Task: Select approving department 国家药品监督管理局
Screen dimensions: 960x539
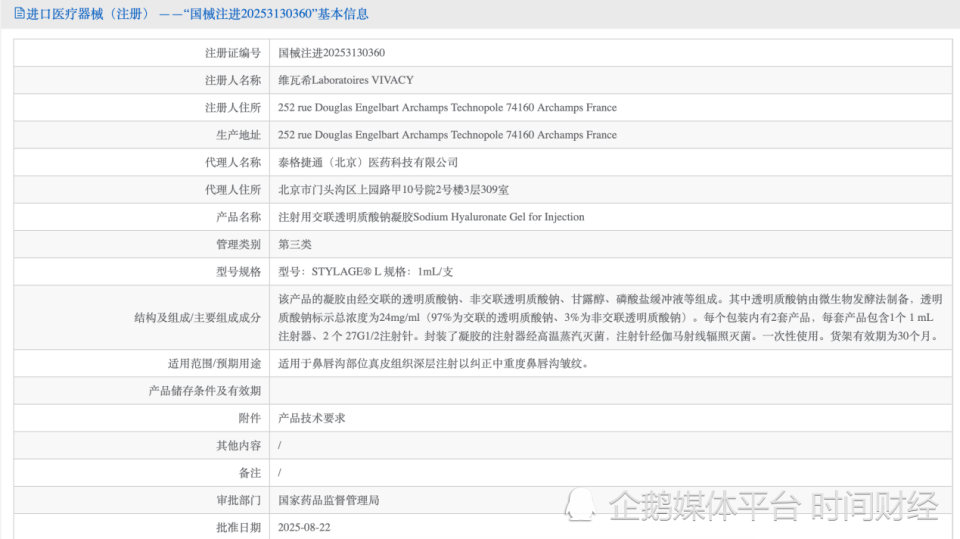Action: (329, 500)
